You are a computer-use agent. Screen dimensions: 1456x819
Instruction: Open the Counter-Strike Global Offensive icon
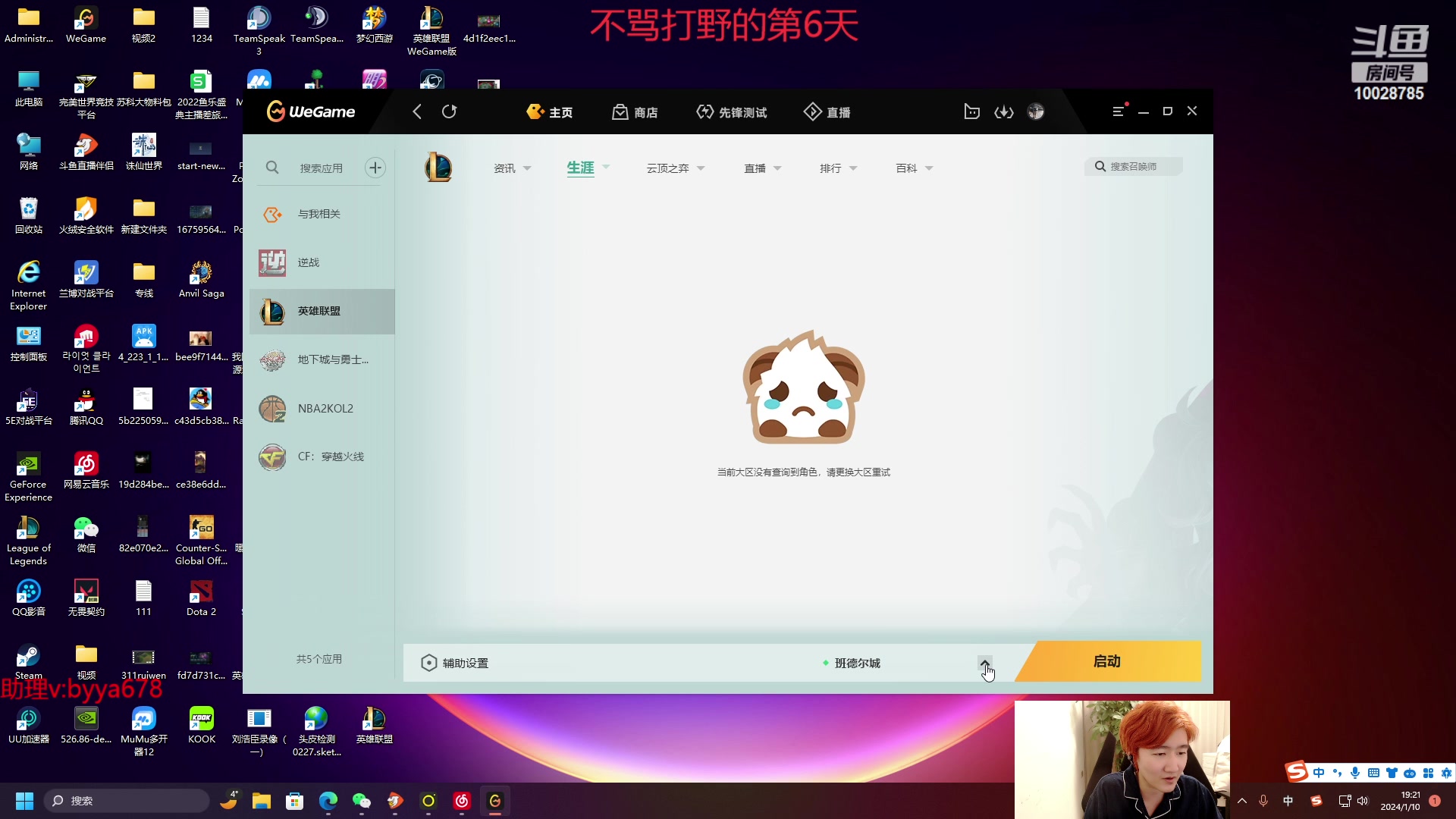click(201, 541)
